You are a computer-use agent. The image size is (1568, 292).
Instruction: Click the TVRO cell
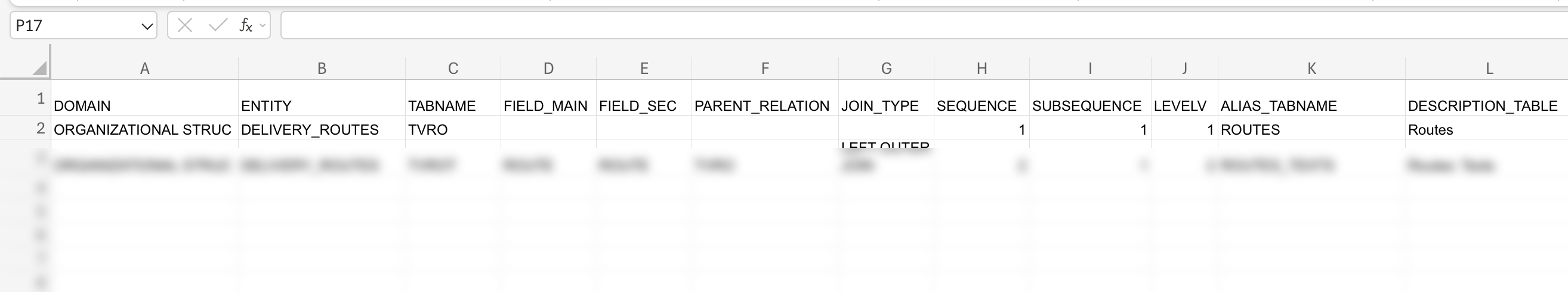click(x=453, y=129)
